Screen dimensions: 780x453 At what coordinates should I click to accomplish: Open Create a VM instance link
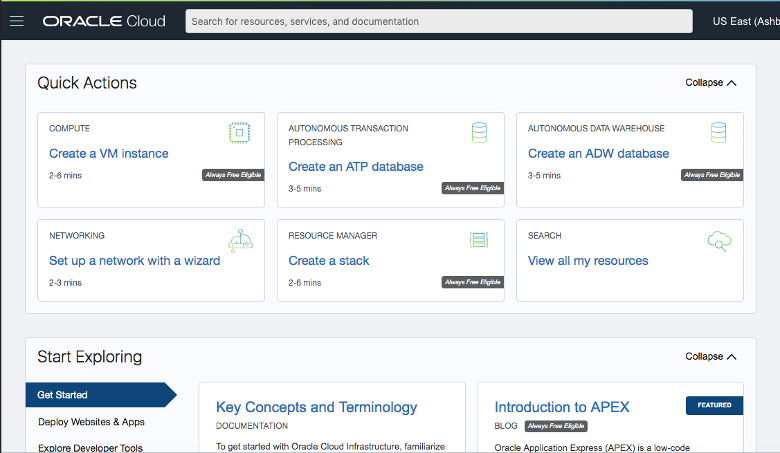108,154
